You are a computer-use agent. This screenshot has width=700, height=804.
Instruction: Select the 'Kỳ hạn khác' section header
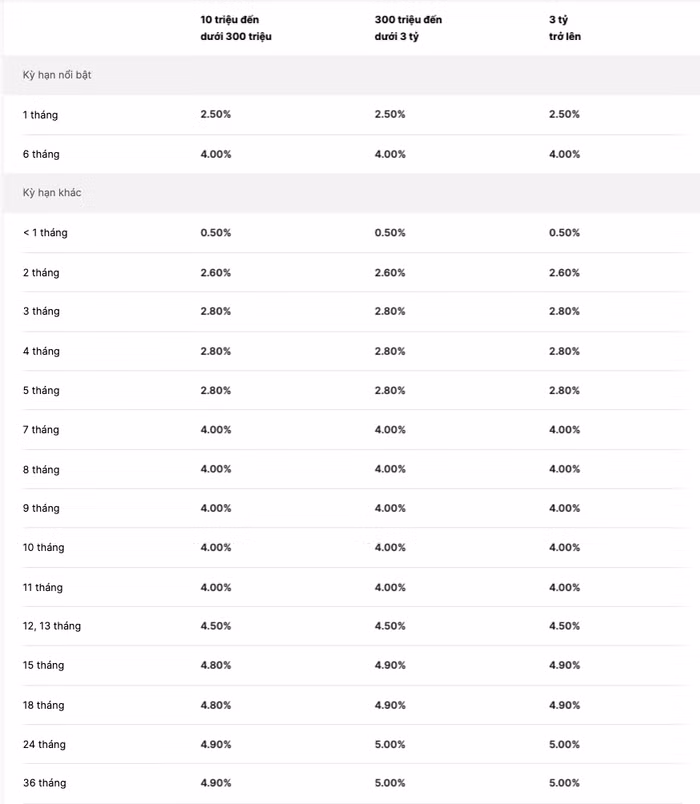click(52, 193)
